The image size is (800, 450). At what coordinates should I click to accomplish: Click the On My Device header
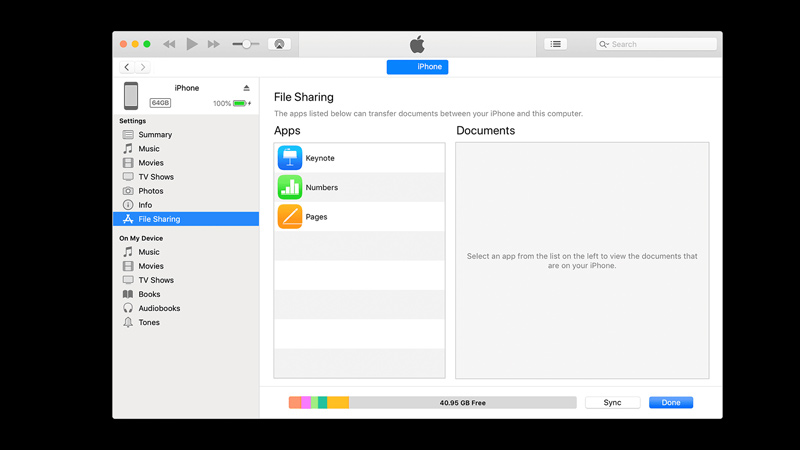[141, 238]
